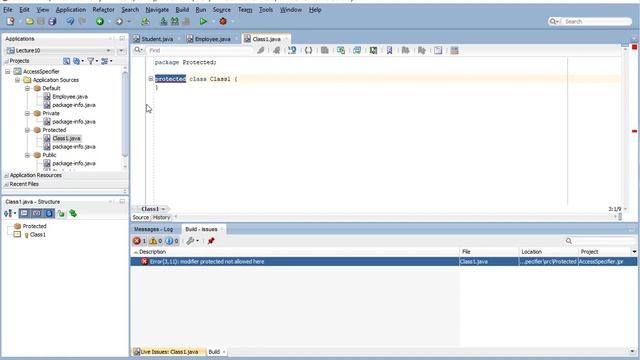This screenshot has height=360, width=640.
Task: Click the wrench options icon in Build Issues
Action: [x=190, y=241]
